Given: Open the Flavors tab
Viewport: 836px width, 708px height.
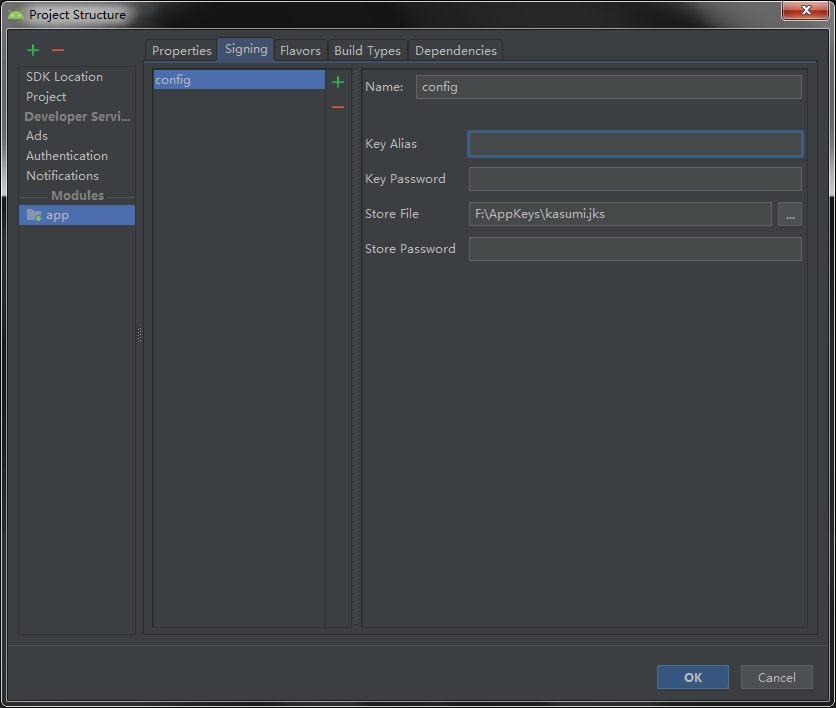Looking at the screenshot, I should pos(300,50).
